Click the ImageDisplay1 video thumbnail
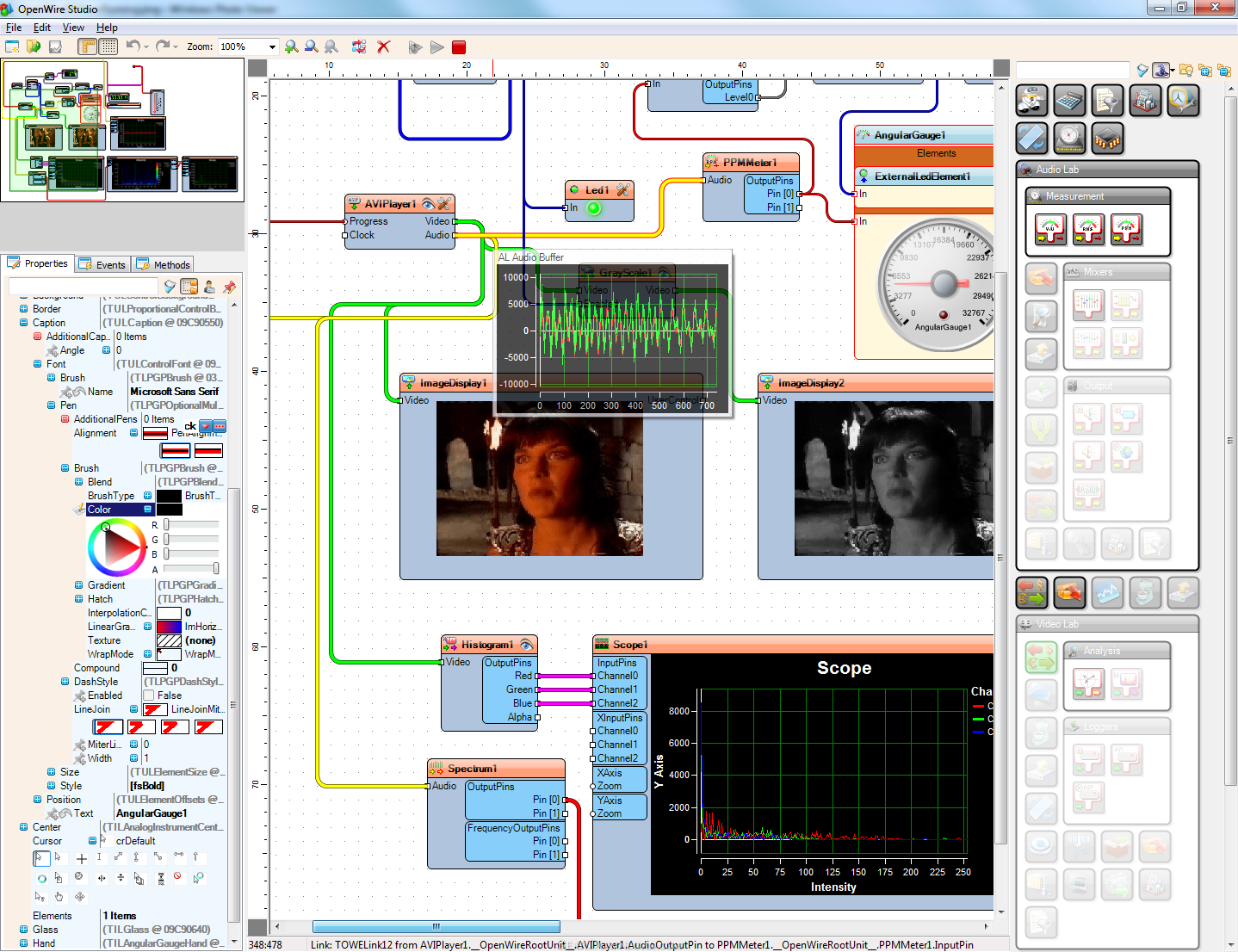The image size is (1238, 952). click(x=540, y=479)
